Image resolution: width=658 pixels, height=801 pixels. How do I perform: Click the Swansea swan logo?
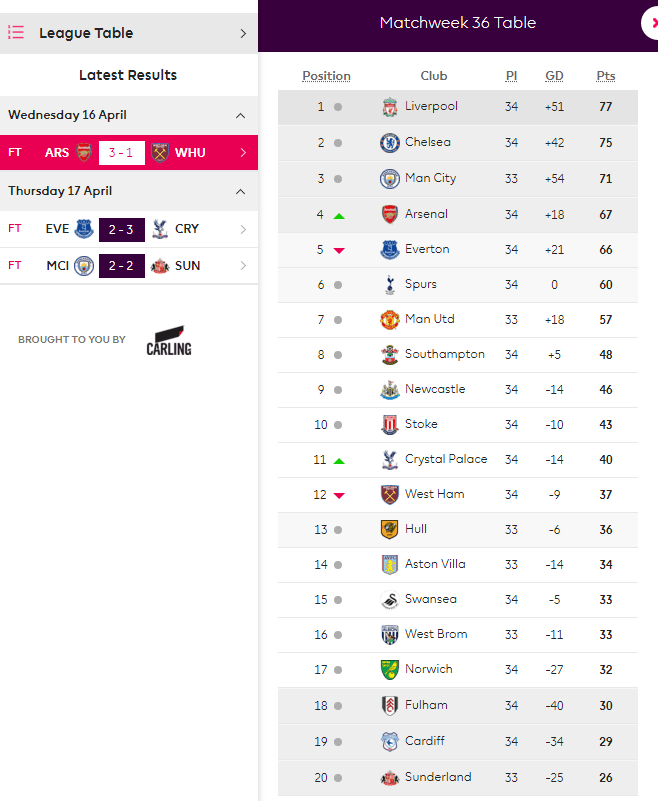point(390,600)
